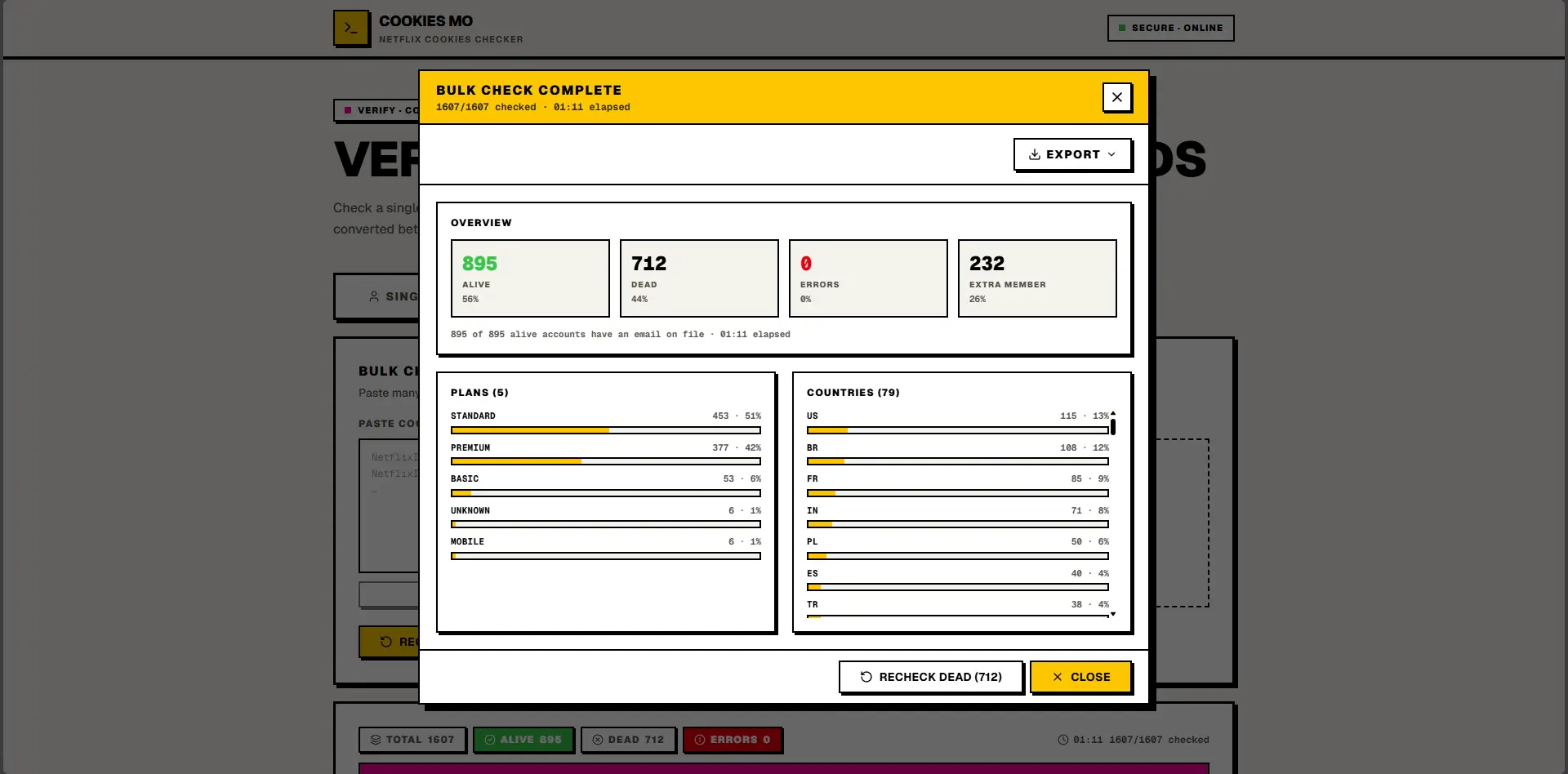Click the Cookies Mo terminal logo icon
Screen dimensions: 1568x774
tap(351, 28)
